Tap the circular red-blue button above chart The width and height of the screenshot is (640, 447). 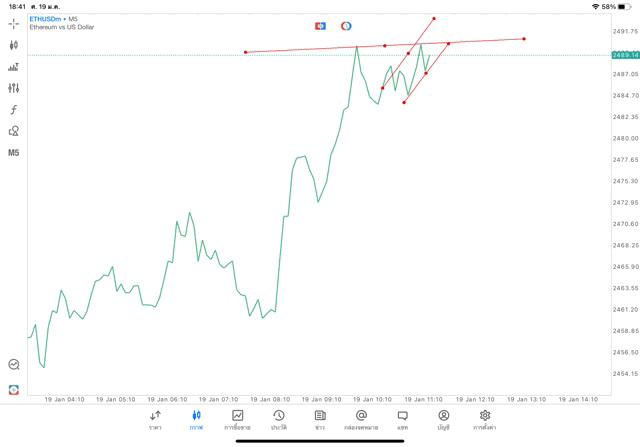[x=346, y=26]
